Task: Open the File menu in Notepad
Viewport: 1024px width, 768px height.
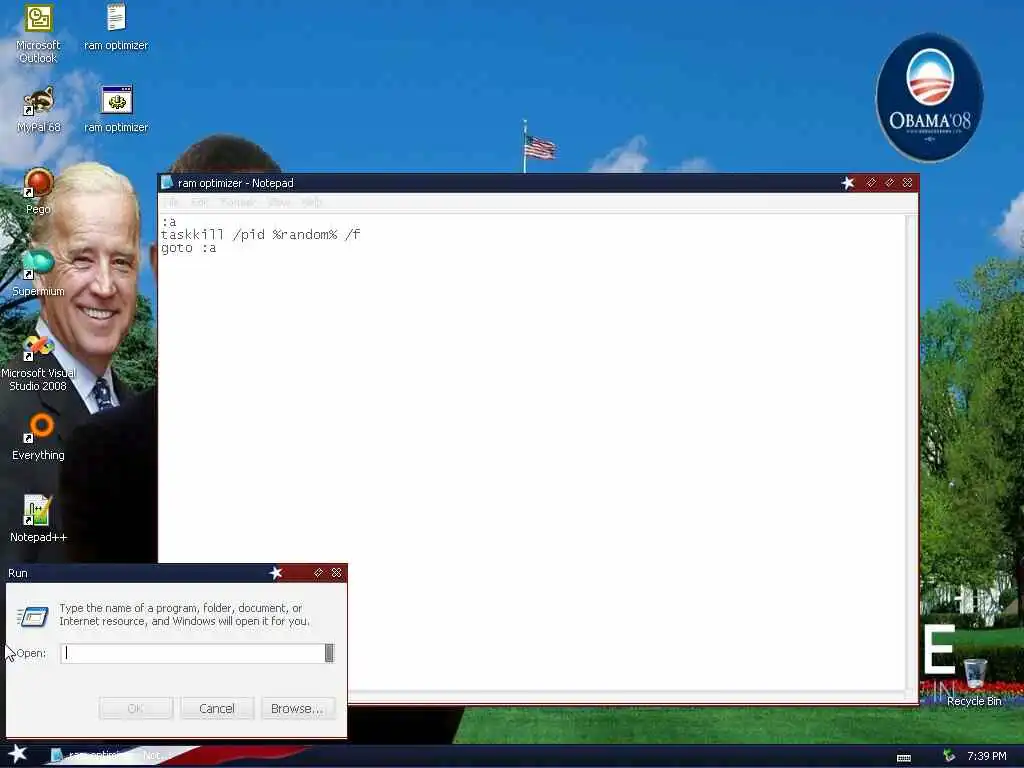Action: pos(172,202)
